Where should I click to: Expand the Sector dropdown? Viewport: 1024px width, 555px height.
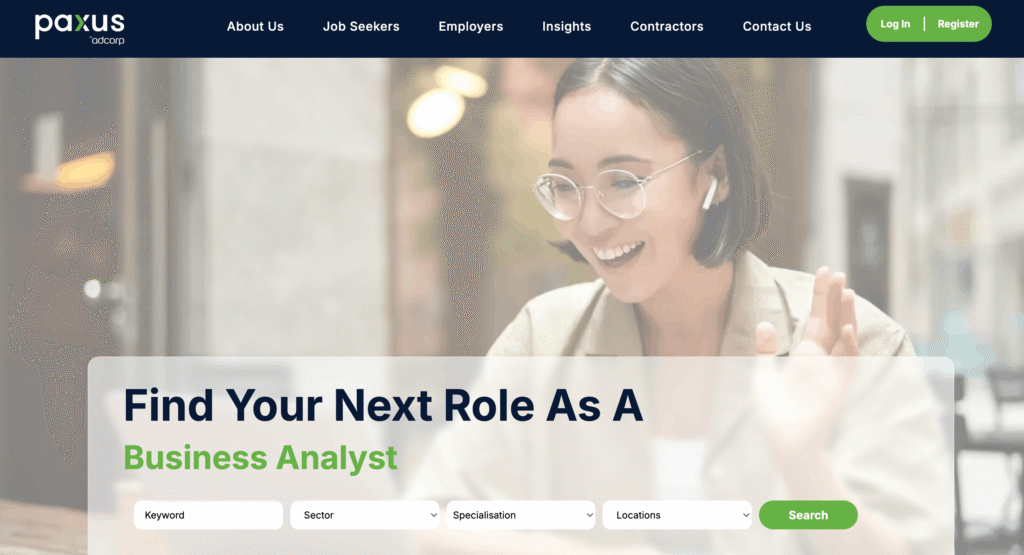click(364, 515)
